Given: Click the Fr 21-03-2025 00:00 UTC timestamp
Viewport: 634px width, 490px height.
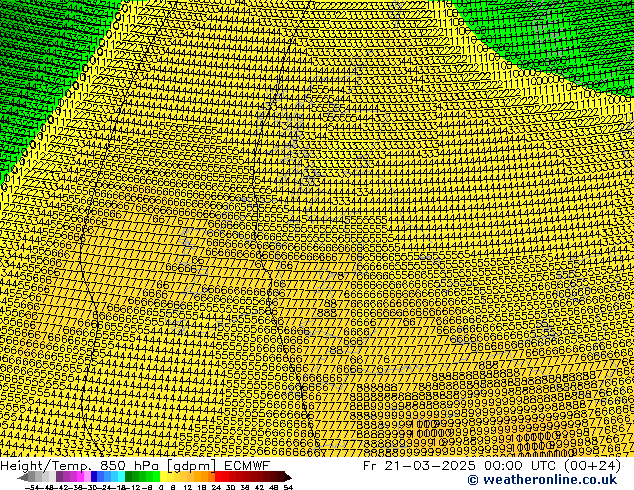Looking at the screenshot, I should tap(492, 465).
